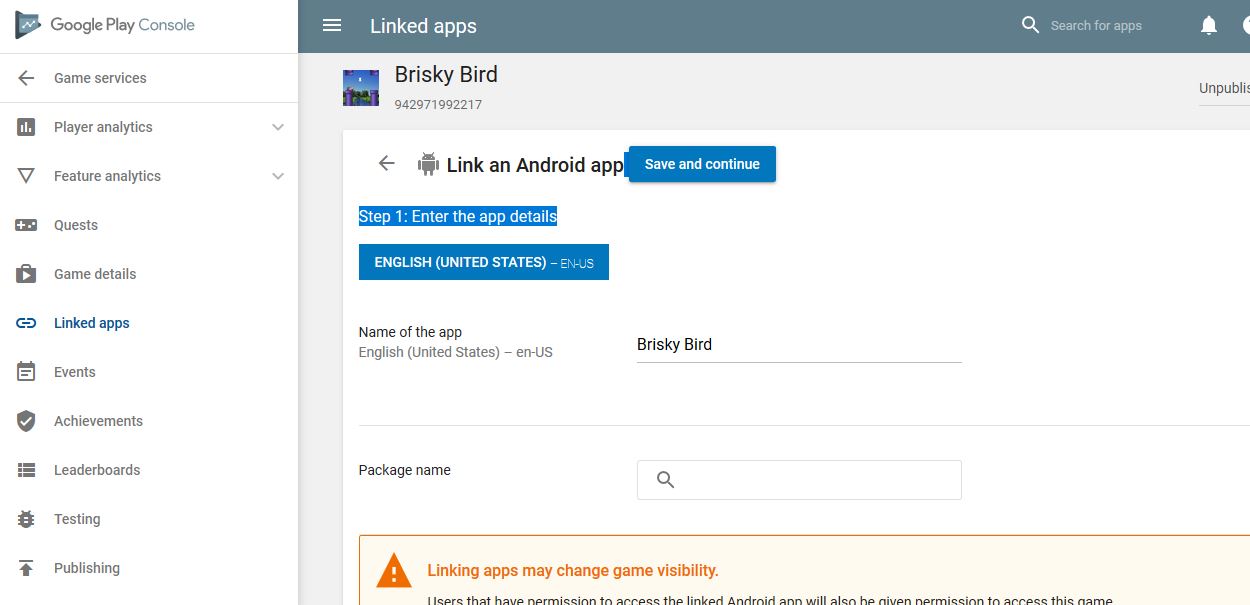Click the Link an Android app heading
This screenshot has width=1250, height=605.
pyautogui.click(x=535, y=165)
